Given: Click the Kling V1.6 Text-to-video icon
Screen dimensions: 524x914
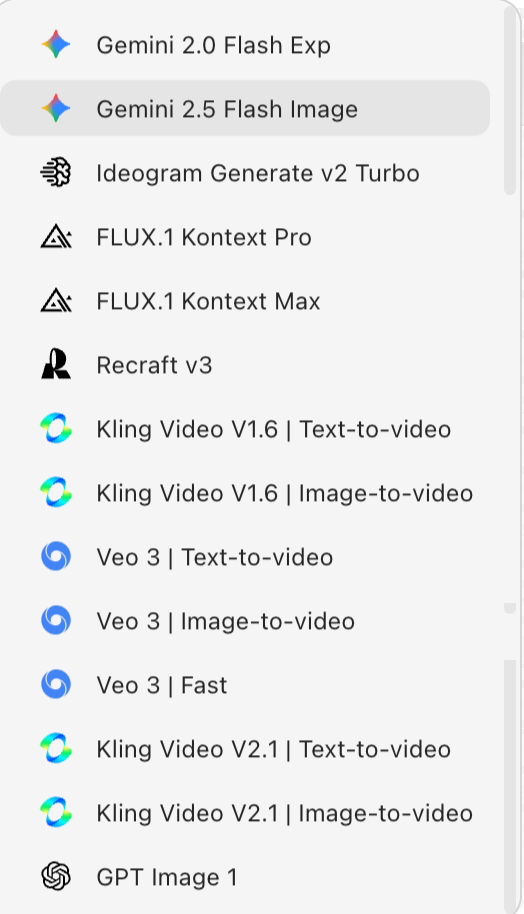Looking at the screenshot, I should pyautogui.click(x=56, y=428).
